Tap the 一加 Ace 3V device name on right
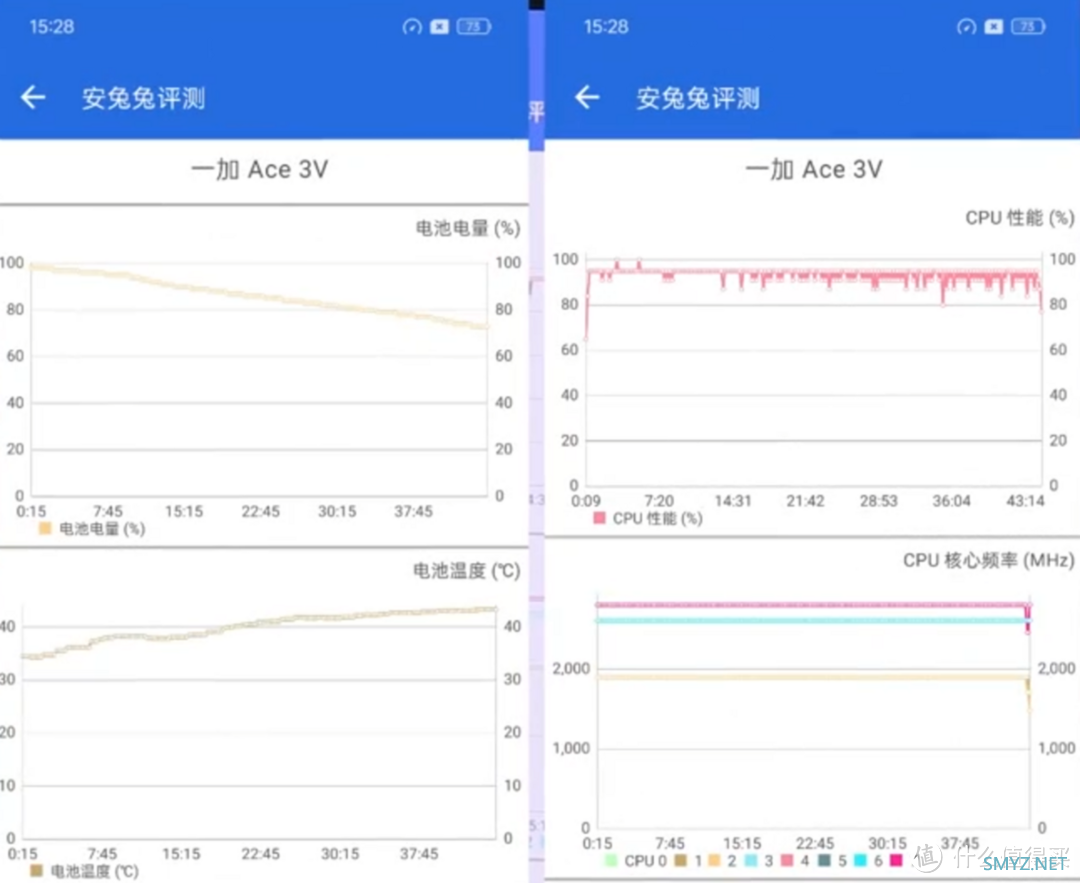The width and height of the screenshot is (1080, 883). 814,169
